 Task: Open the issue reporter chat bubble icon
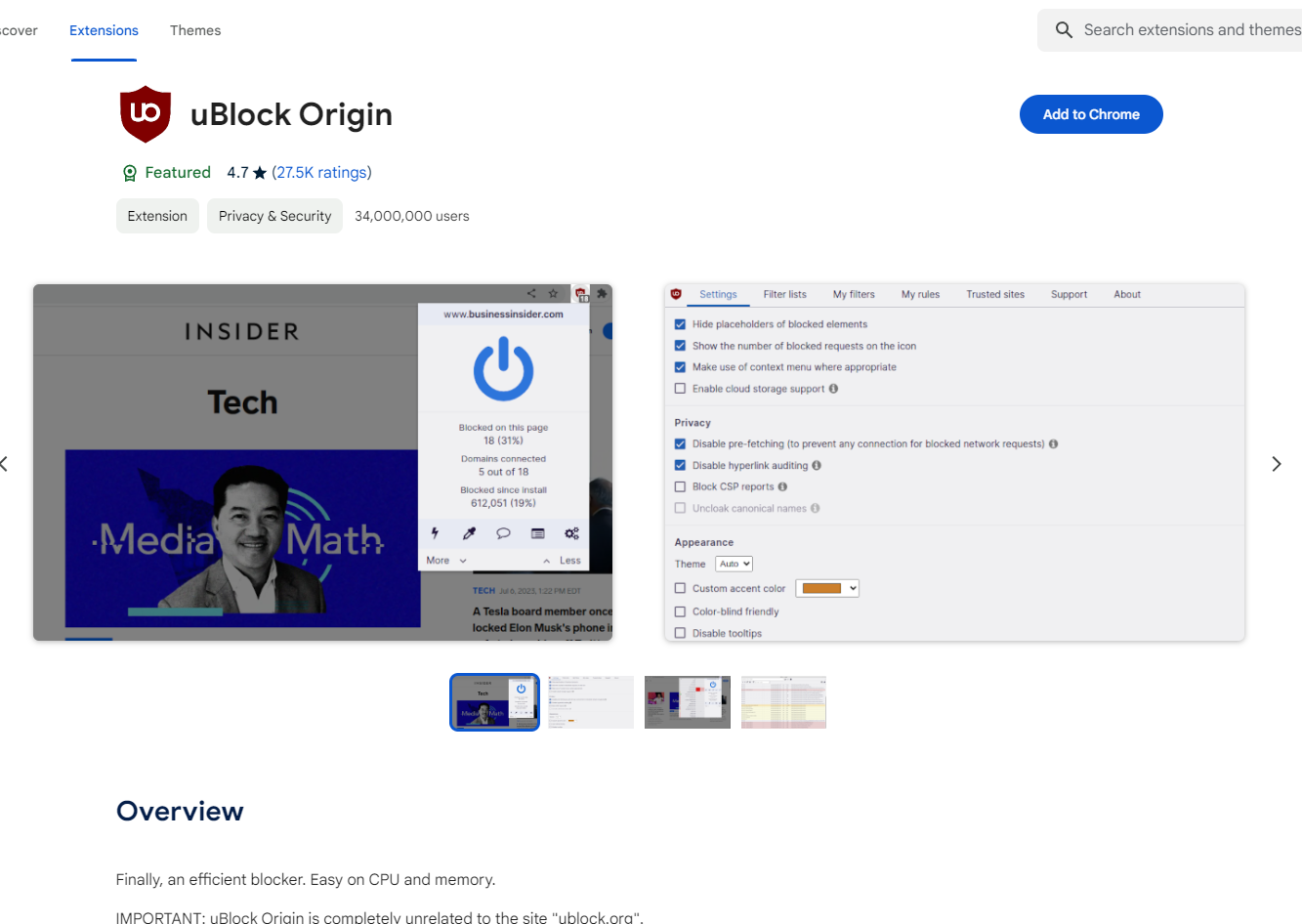(503, 533)
